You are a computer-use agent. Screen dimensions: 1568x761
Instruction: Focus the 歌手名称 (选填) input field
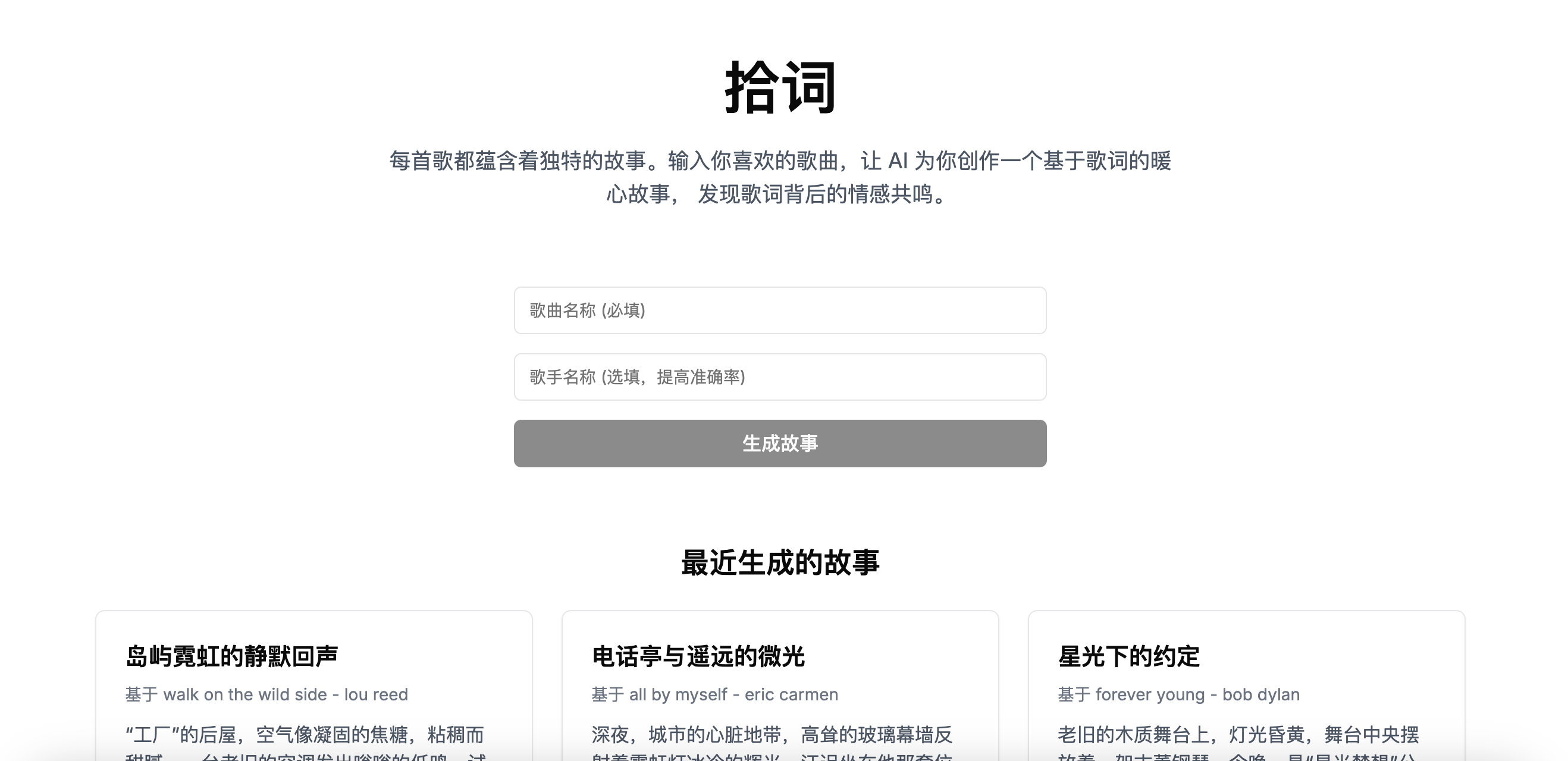[780, 376]
